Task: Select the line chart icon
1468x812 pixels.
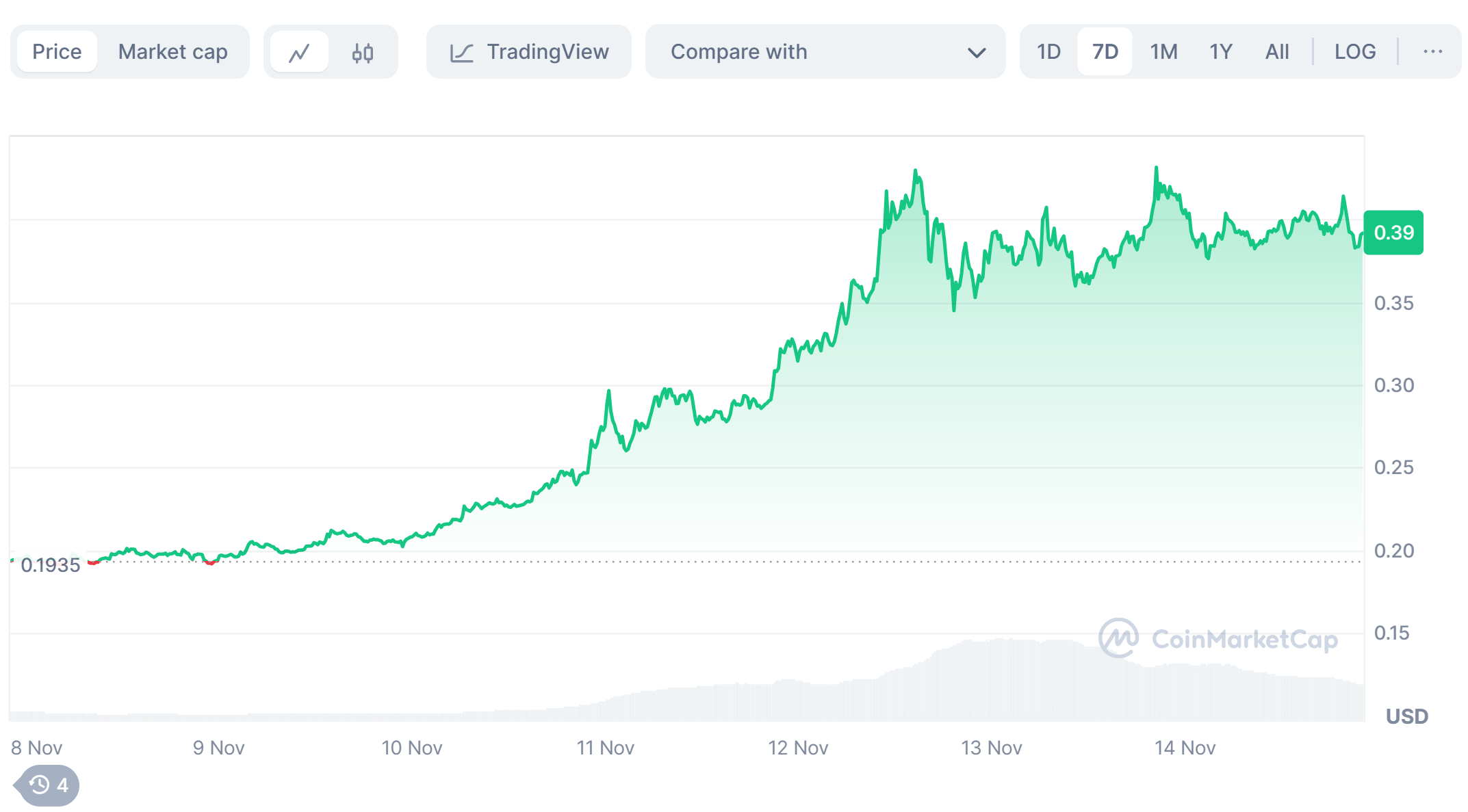Action: tap(299, 53)
